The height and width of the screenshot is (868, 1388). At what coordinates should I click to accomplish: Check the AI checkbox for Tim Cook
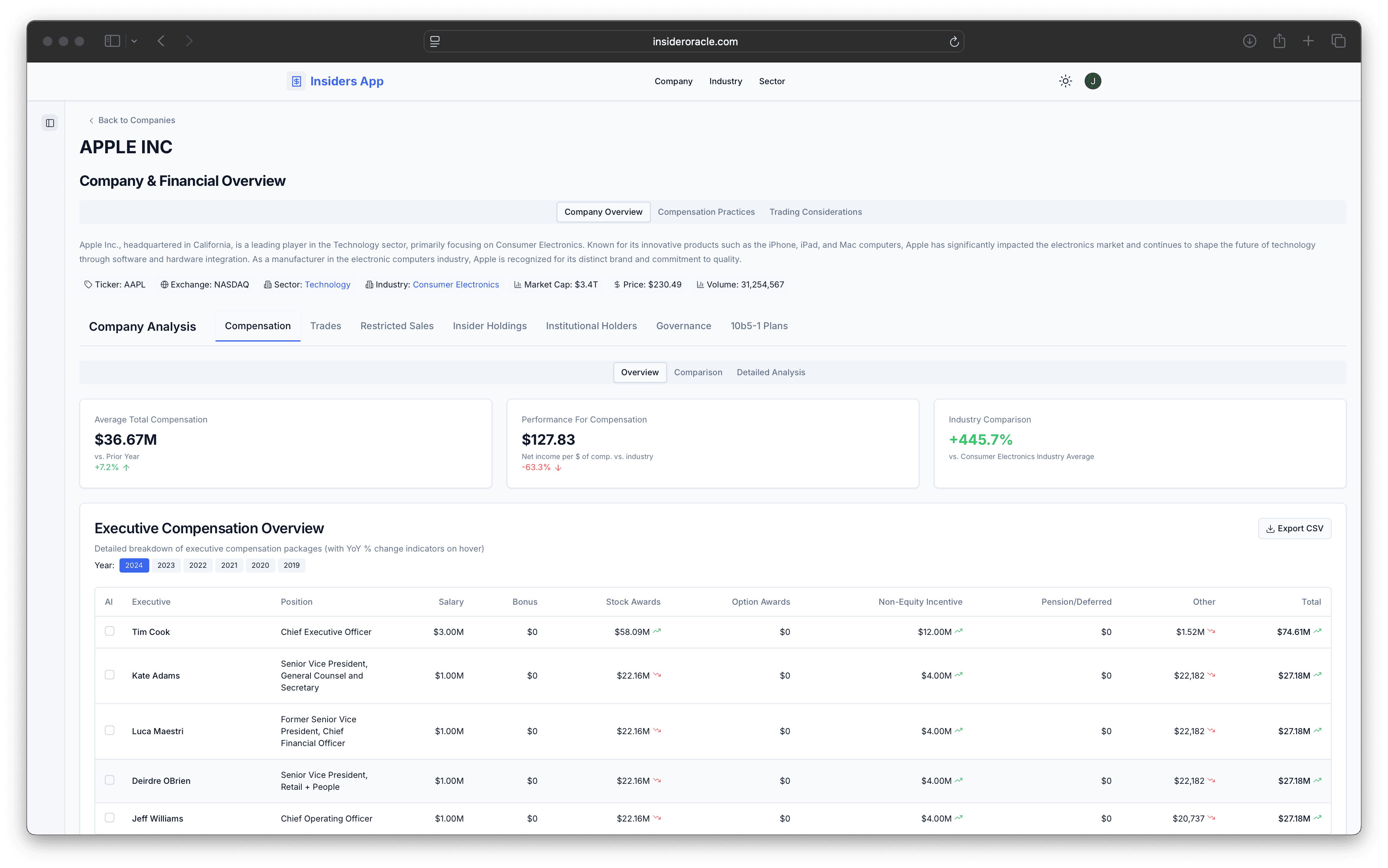click(110, 631)
